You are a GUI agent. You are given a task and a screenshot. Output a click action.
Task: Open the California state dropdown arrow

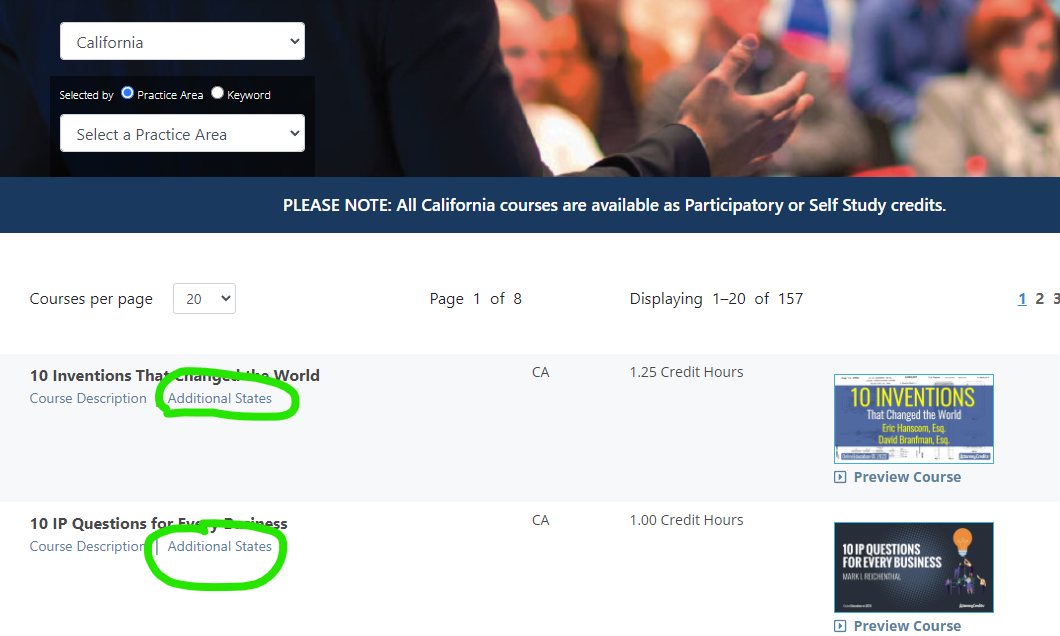pyautogui.click(x=293, y=41)
